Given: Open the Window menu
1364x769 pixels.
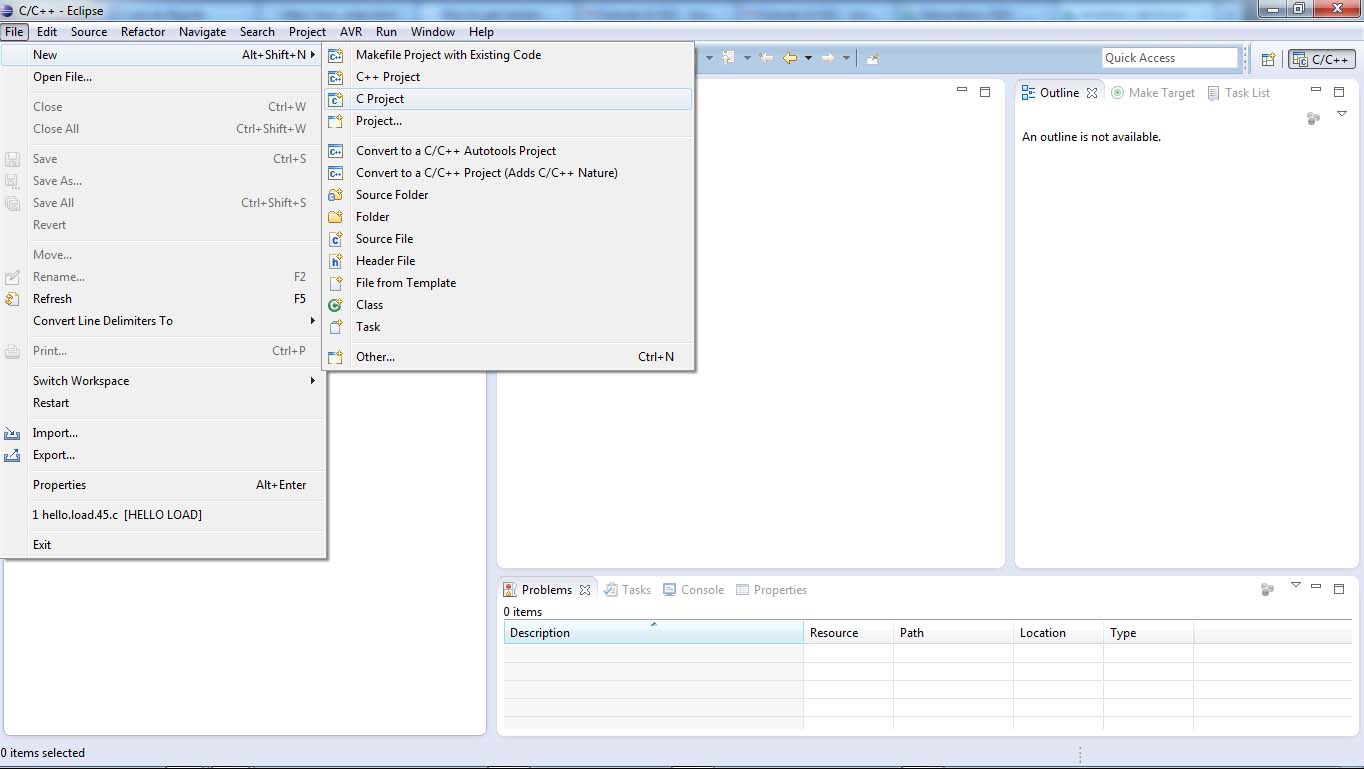Looking at the screenshot, I should pos(433,32).
